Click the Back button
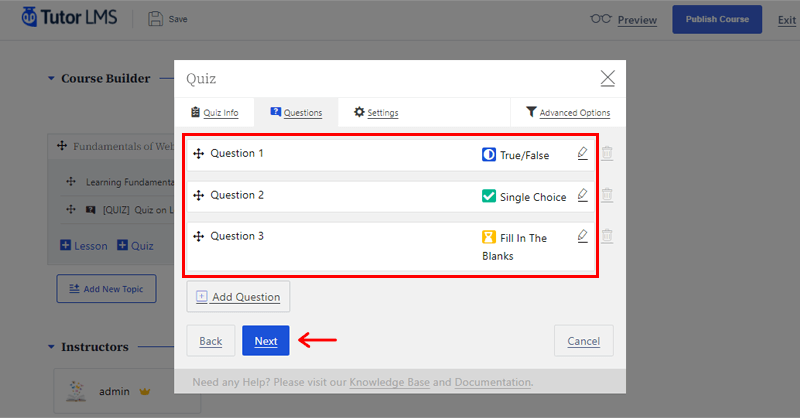 click(211, 340)
